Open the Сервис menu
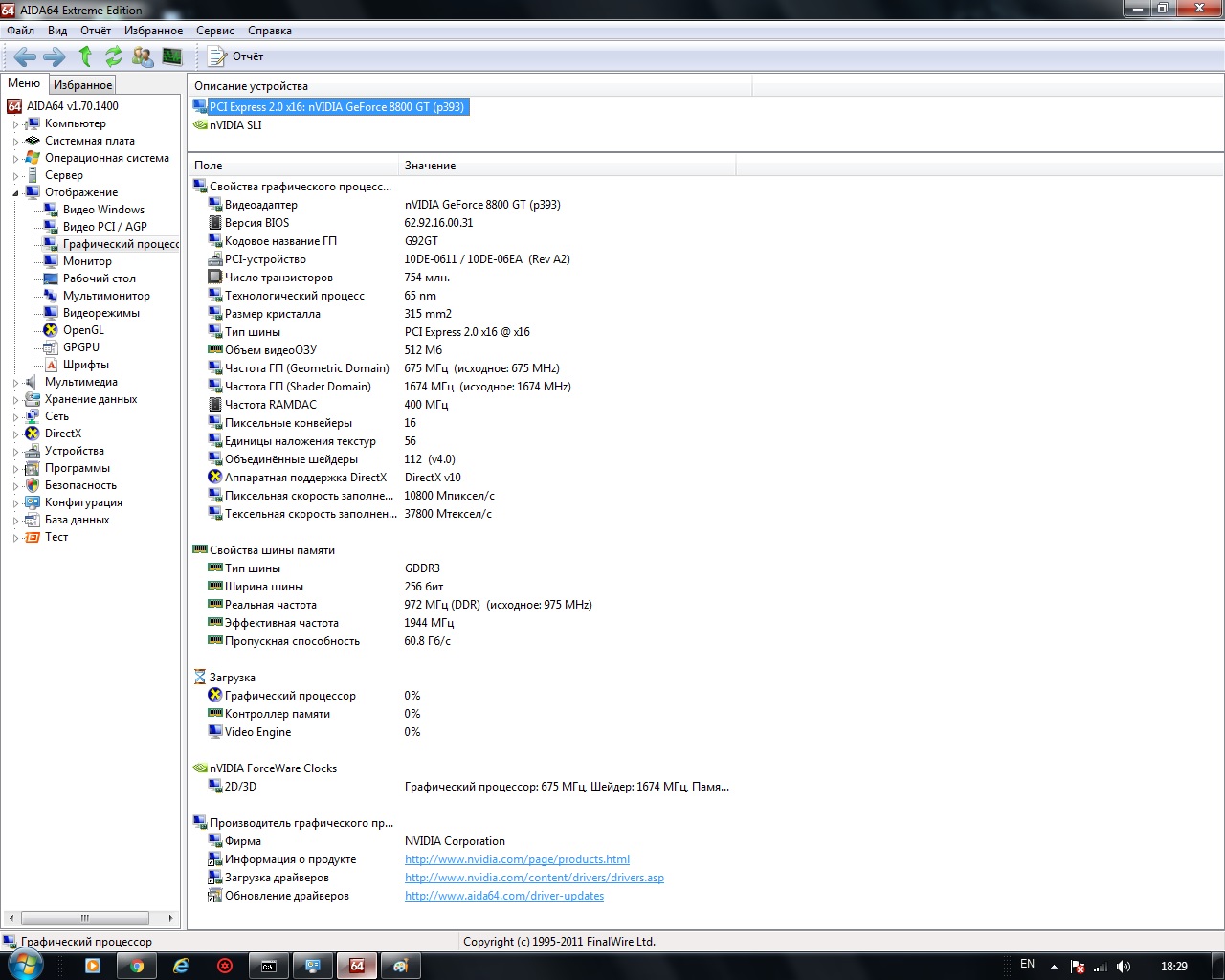The width and height of the screenshot is (1225, 980). tap(215, 31)
